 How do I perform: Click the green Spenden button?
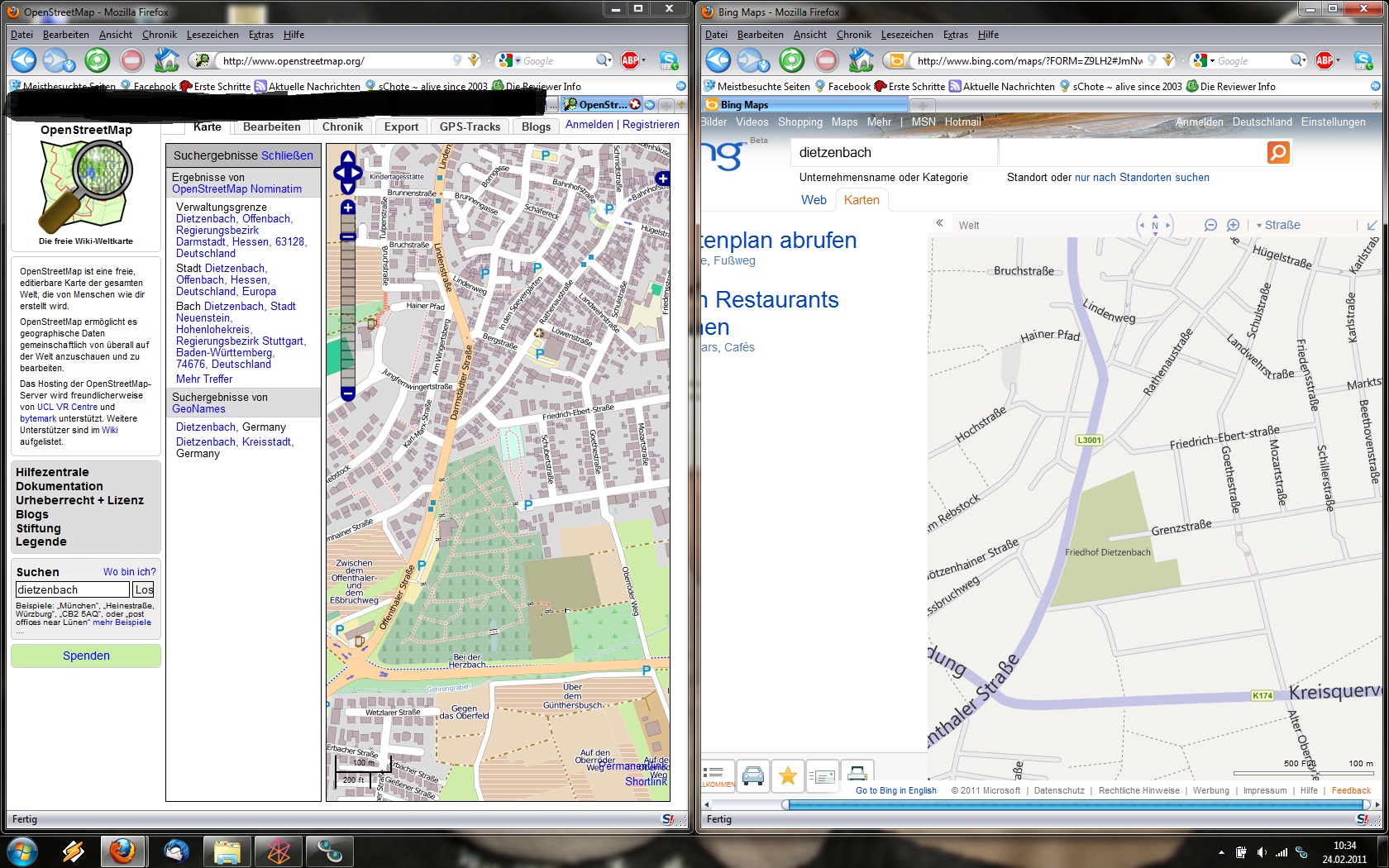[86, 656]
